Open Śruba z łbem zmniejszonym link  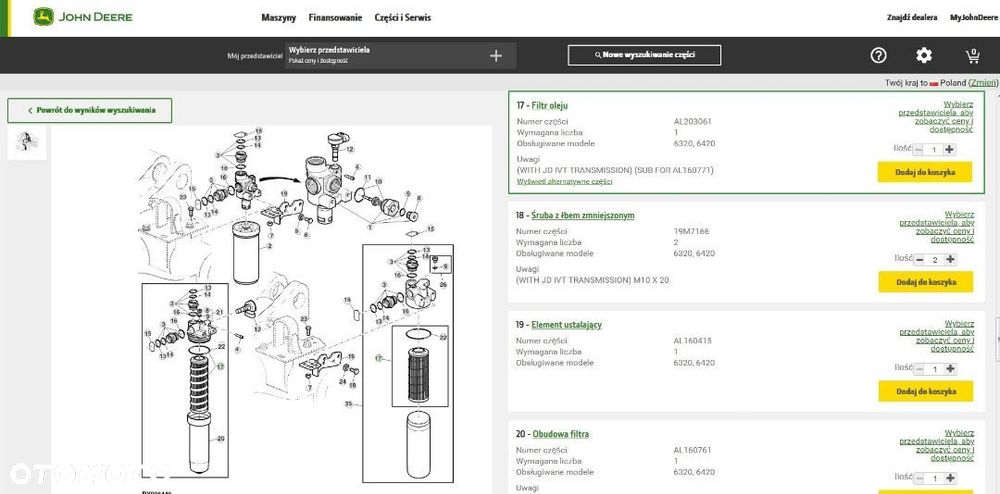(x=583, y=215)
